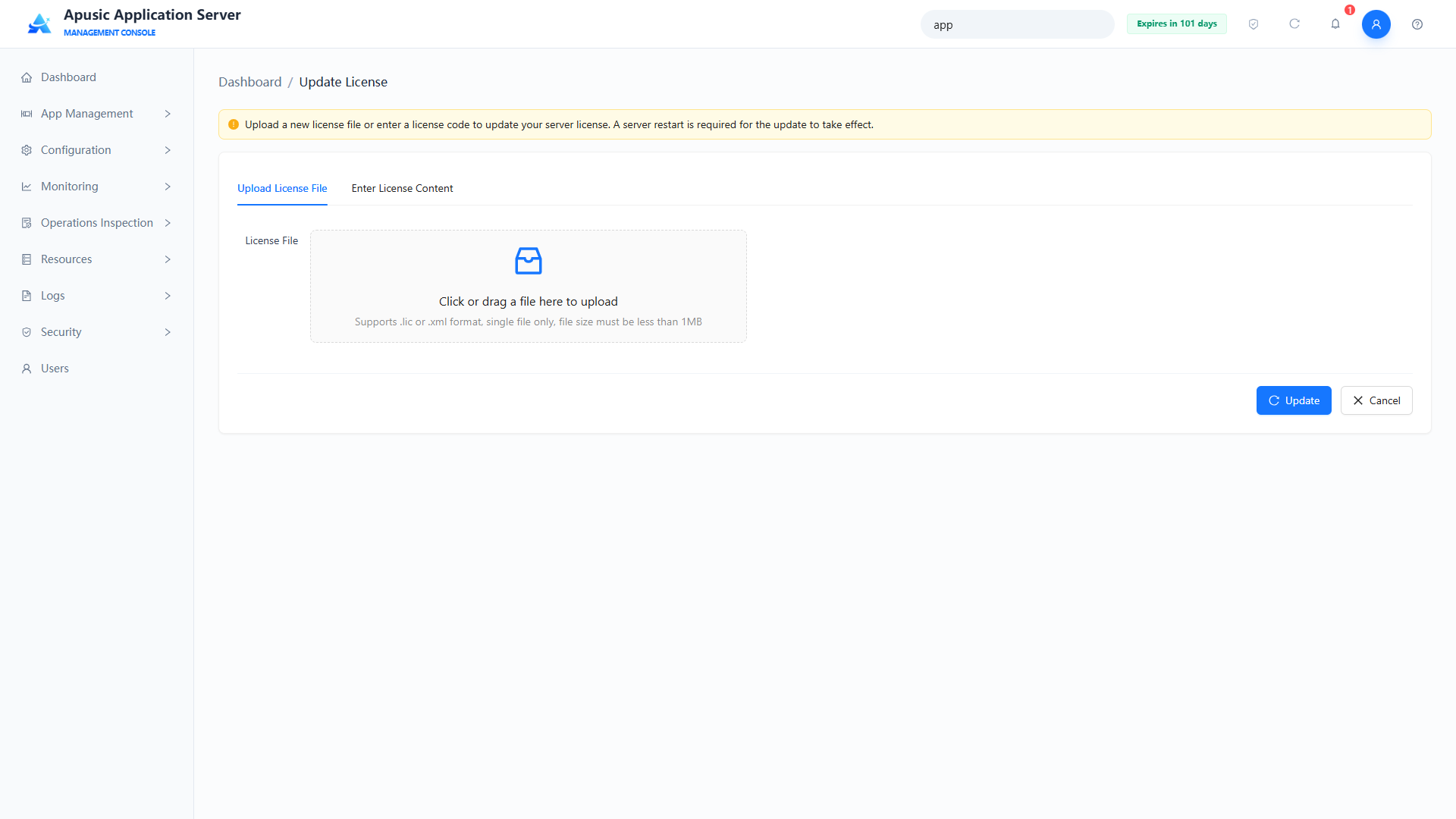Focus the search field containing app
This screenshot has width=1456, height=819.
1017,24
